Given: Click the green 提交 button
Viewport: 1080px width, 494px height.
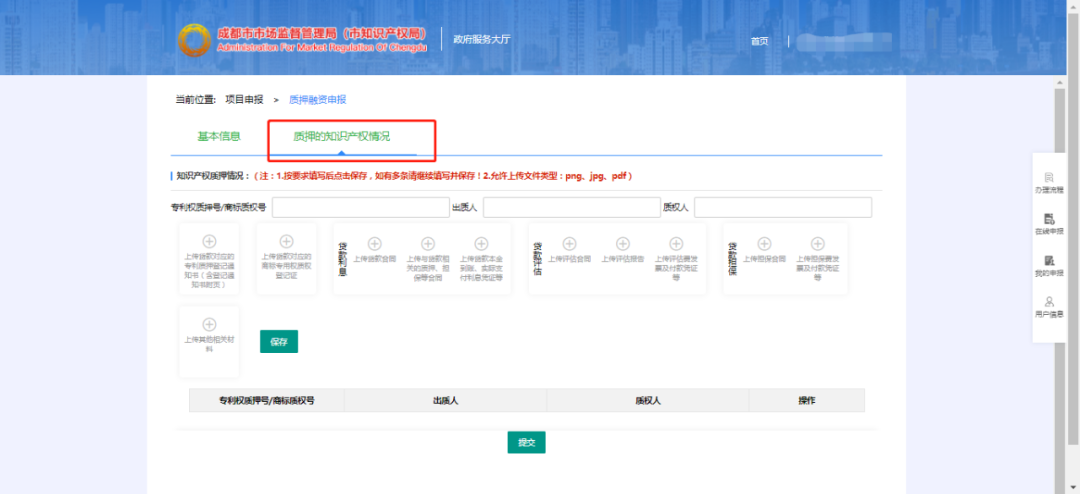Looking at the screenshot, I should coord(527,442).
